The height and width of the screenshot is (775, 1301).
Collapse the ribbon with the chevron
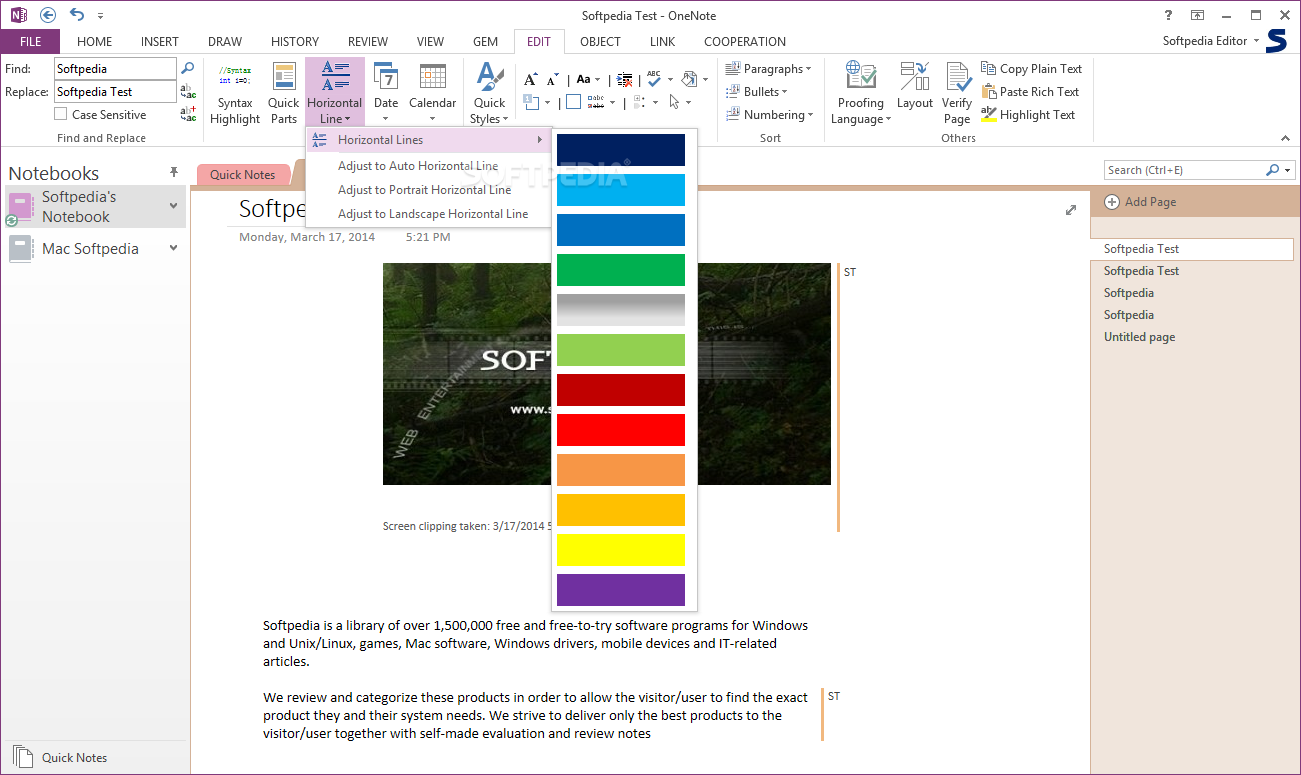point(1286,138)
